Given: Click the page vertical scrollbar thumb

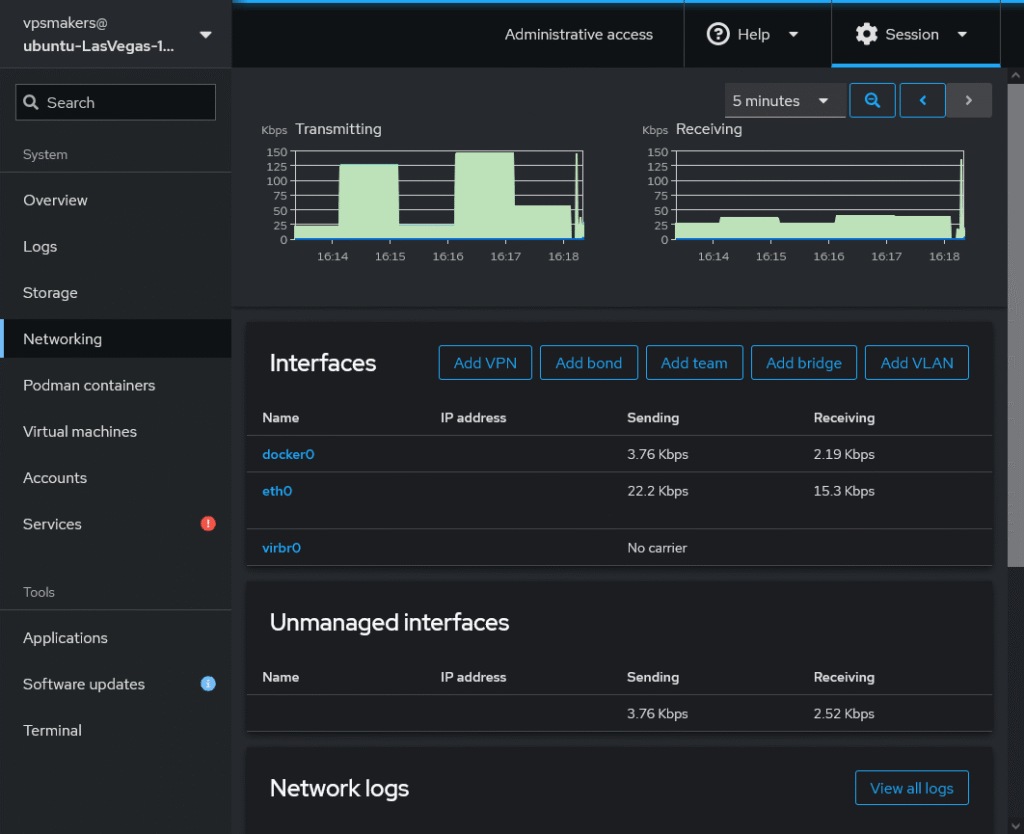Looking at the screenshot, I should (x=1016, y=325).
